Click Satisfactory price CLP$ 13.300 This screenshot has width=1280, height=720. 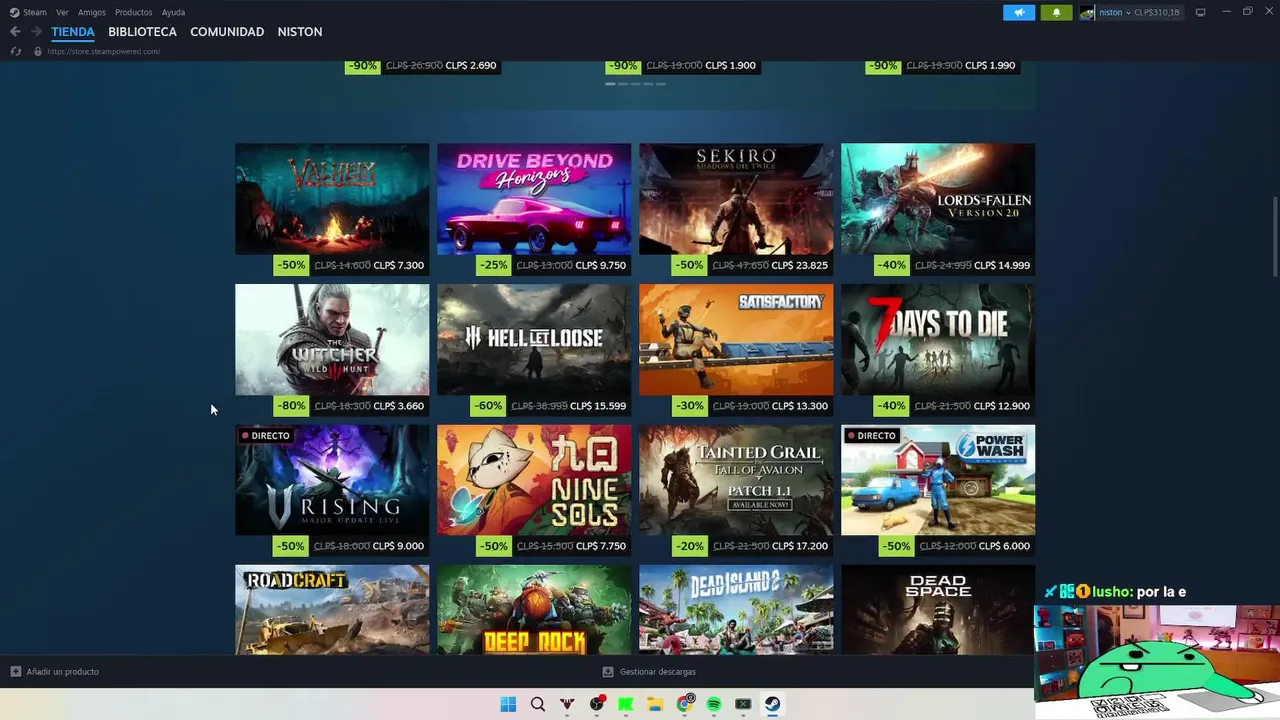pyautogui.click(x=800, y=406)
